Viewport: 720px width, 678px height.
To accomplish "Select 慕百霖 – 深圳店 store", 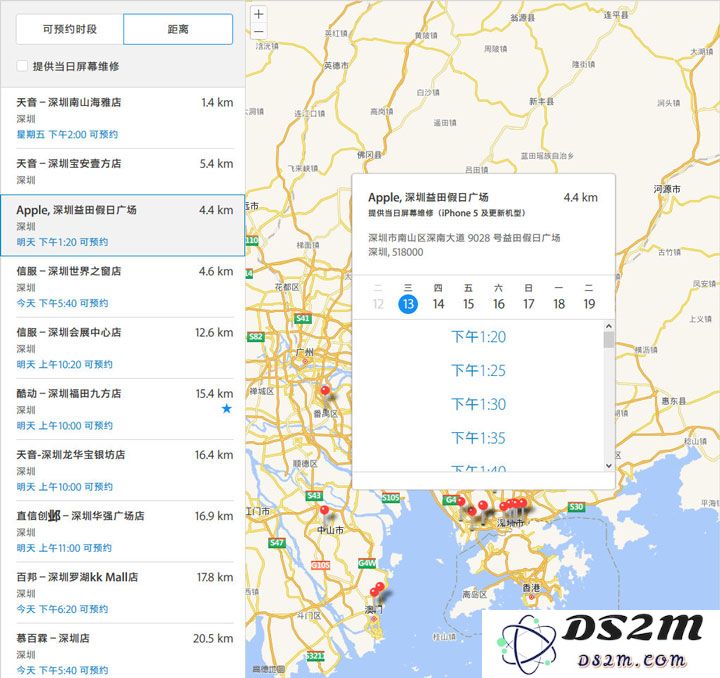I will 124,651.
